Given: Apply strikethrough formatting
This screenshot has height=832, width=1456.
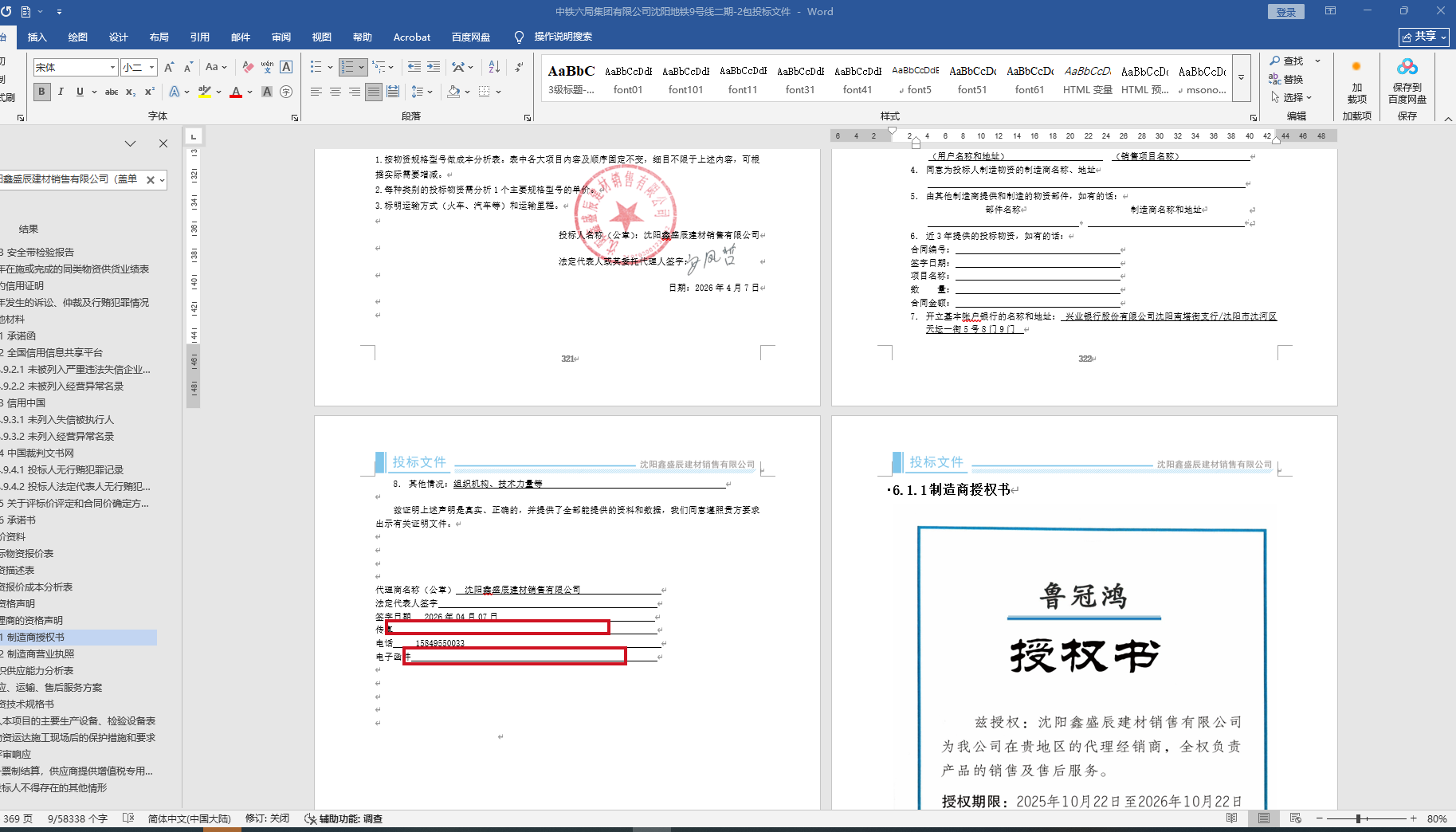Looking at the screenshot, I should pyautogui.click(x=112, y=92).
